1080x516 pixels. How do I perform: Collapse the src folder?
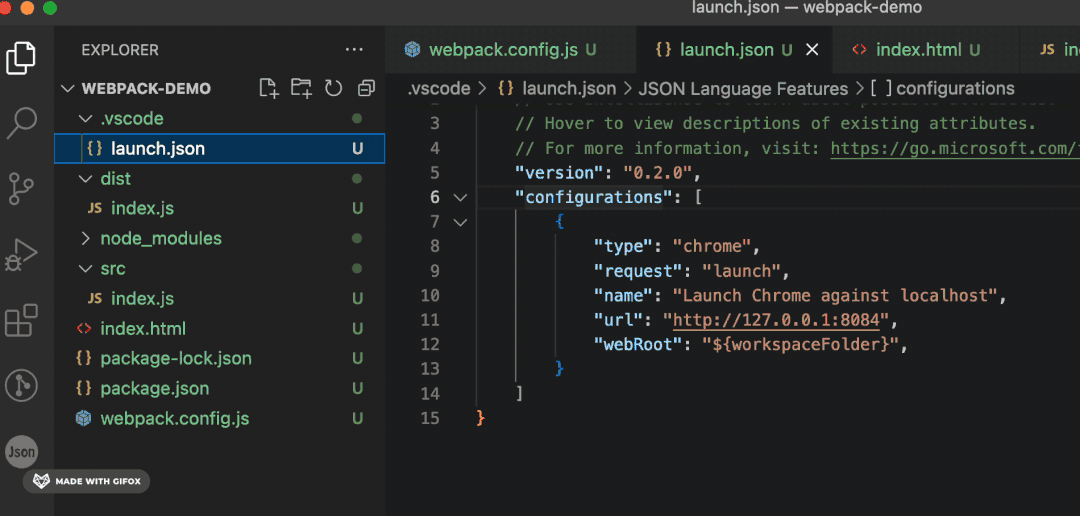85,268
